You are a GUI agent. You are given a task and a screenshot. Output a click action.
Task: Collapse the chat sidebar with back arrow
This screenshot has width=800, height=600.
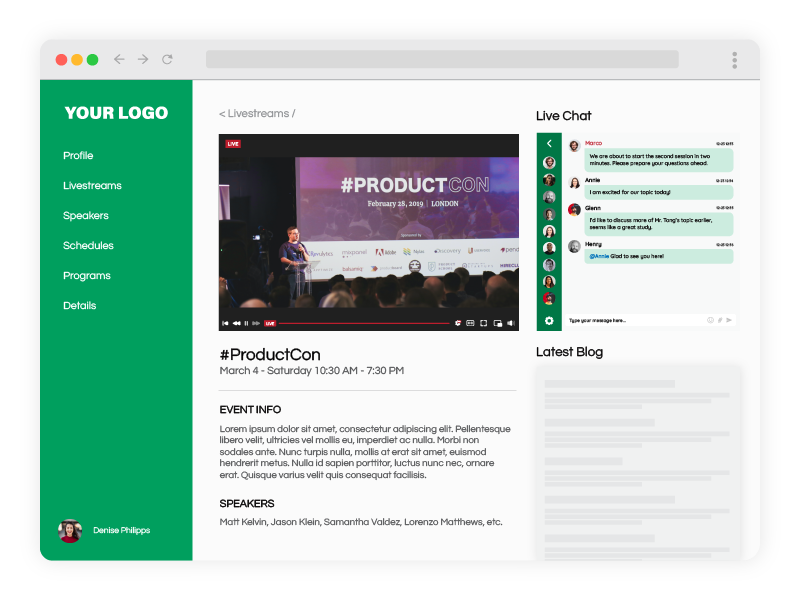(549, 144)
